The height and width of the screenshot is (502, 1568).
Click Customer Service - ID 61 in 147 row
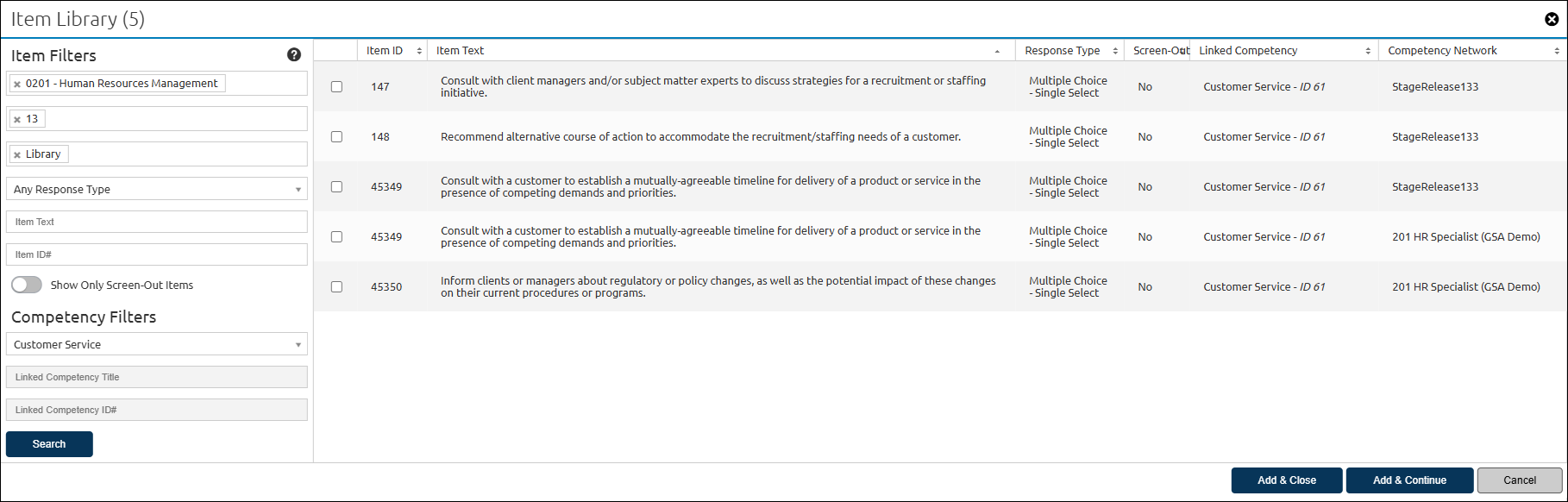pos(1264,86)
